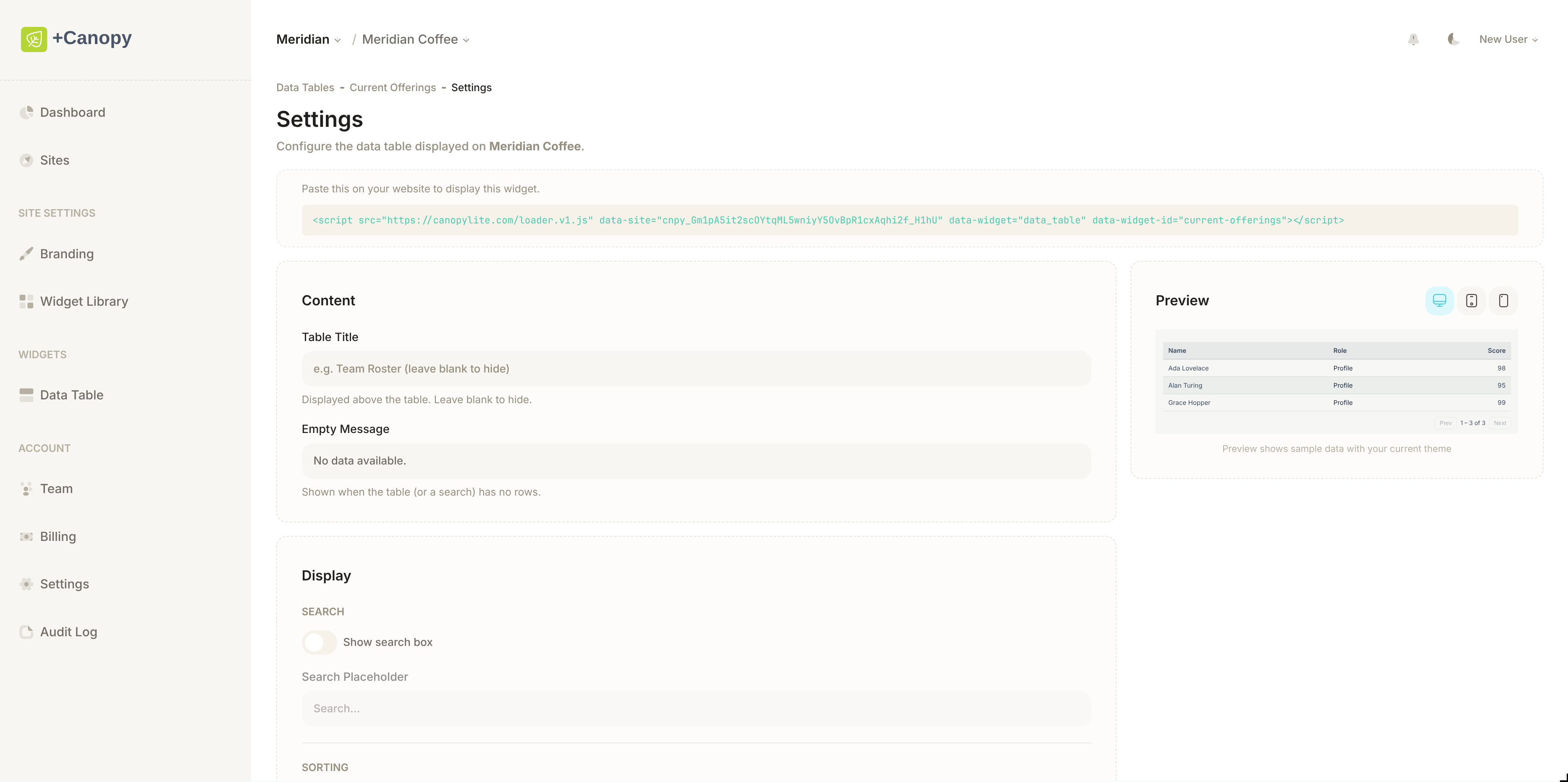Click the score value 95
The image size is (1568, 782).
point(1501,385)
